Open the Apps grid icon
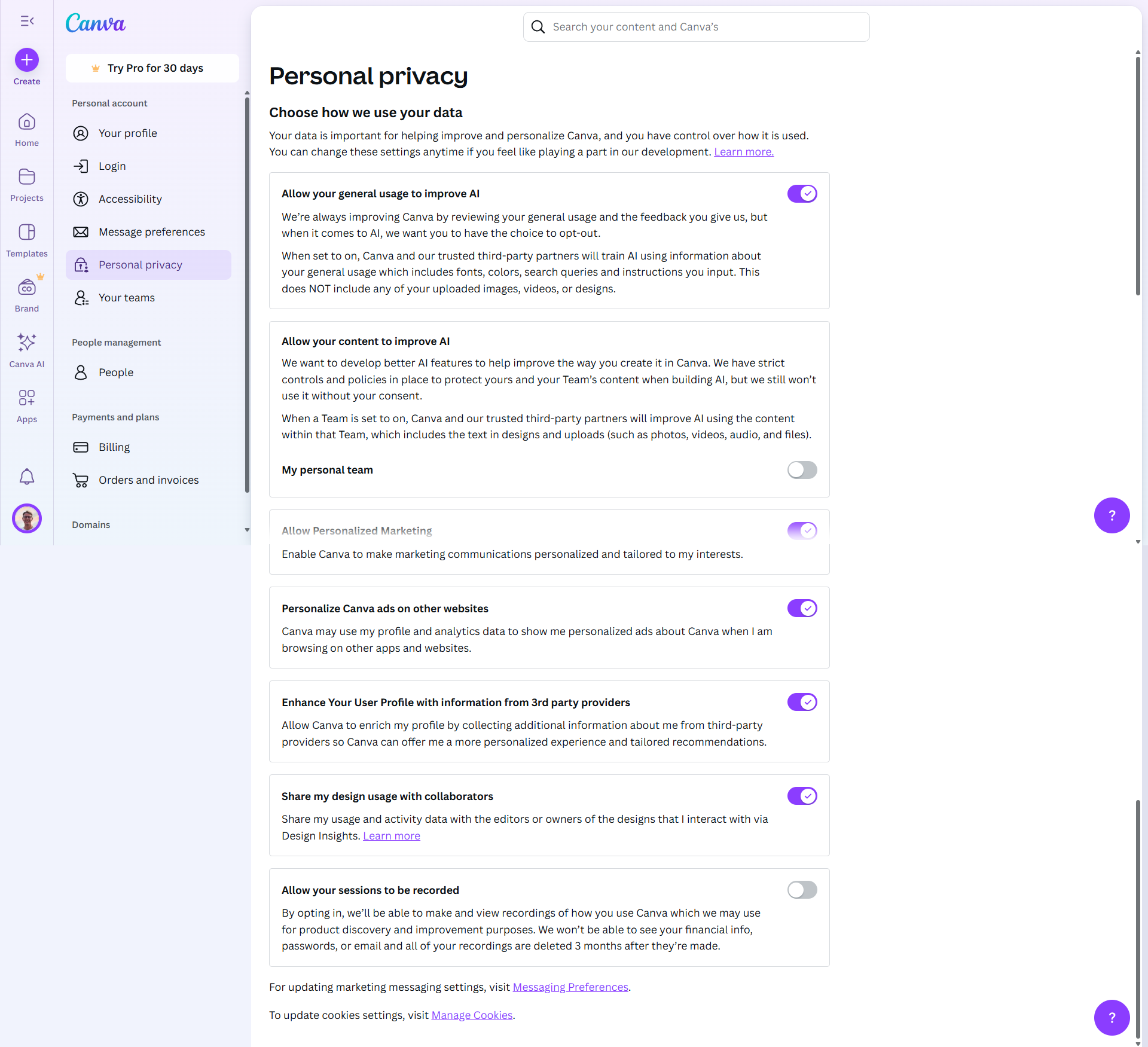This screenshot has height=1047, width=1148. (27, 398)
